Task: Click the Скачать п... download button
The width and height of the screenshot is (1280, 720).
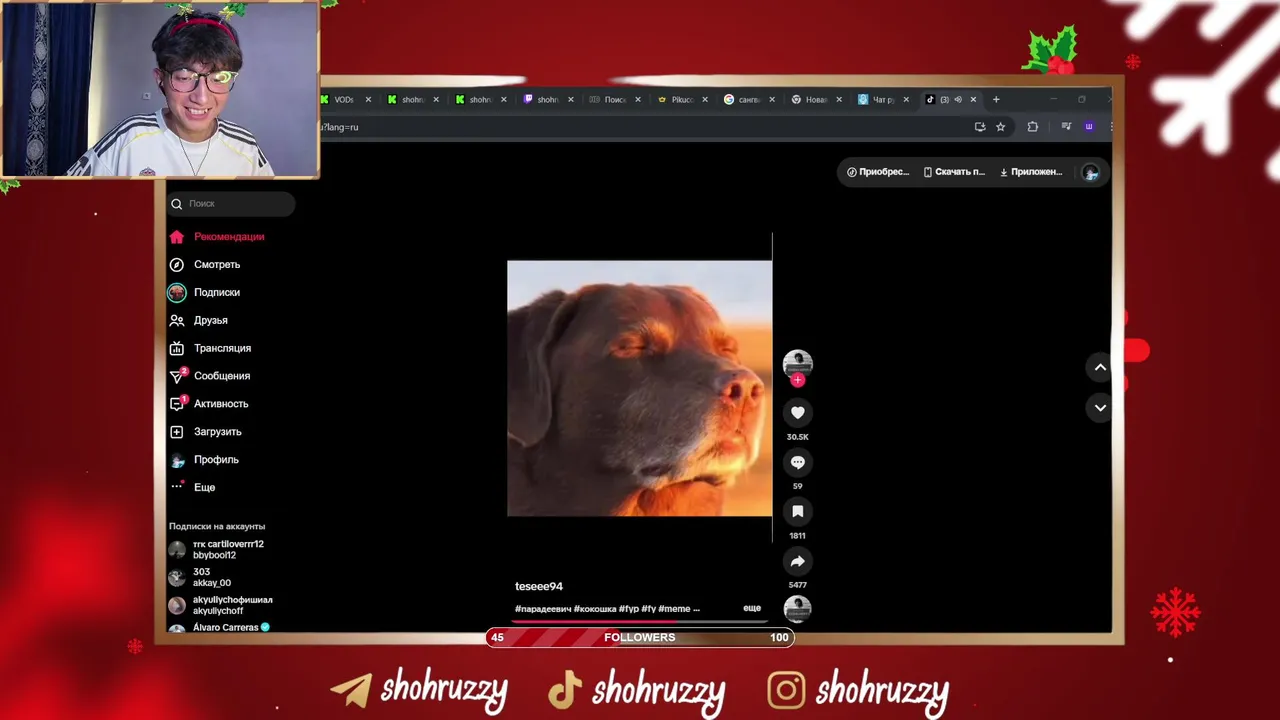Action: (954, 172)
